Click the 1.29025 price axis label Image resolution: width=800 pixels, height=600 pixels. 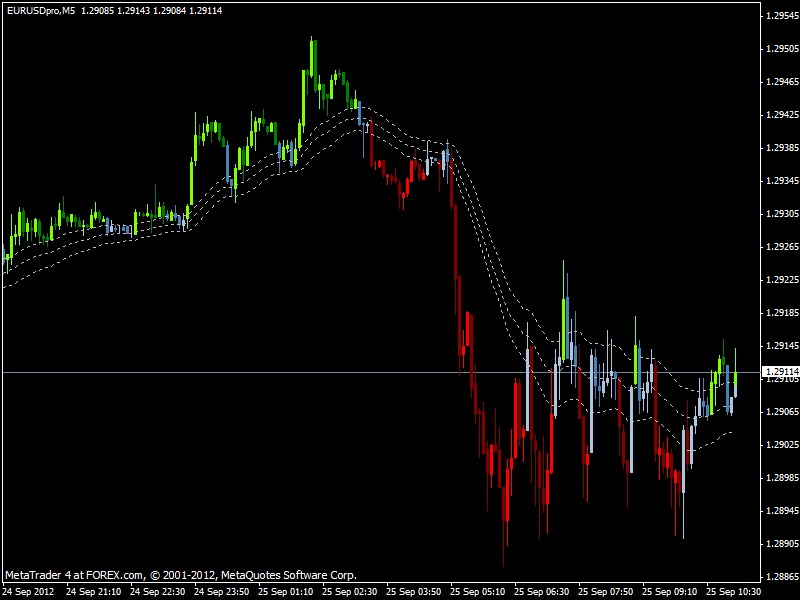pyautogui.click(x=782, y=445)
